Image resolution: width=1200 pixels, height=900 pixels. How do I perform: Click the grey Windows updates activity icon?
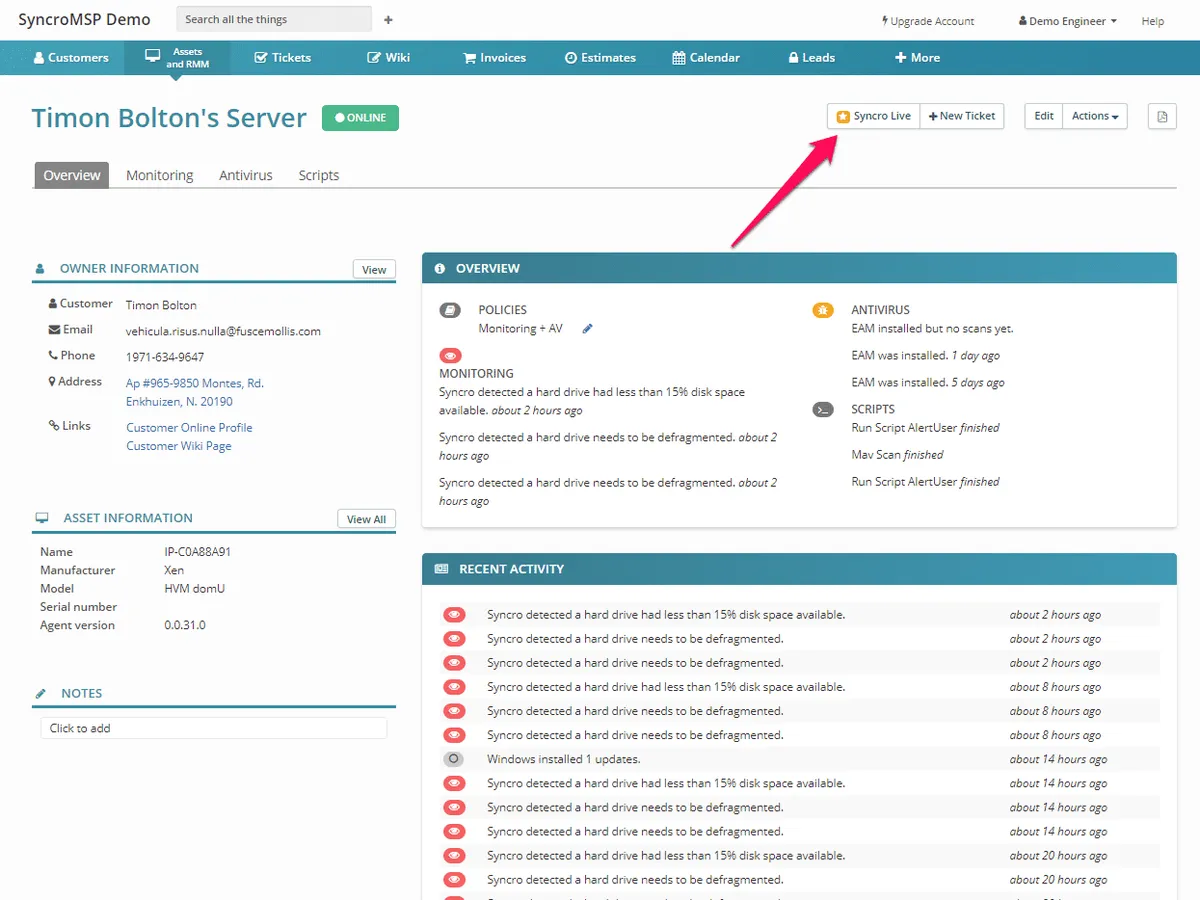point(454,759)
